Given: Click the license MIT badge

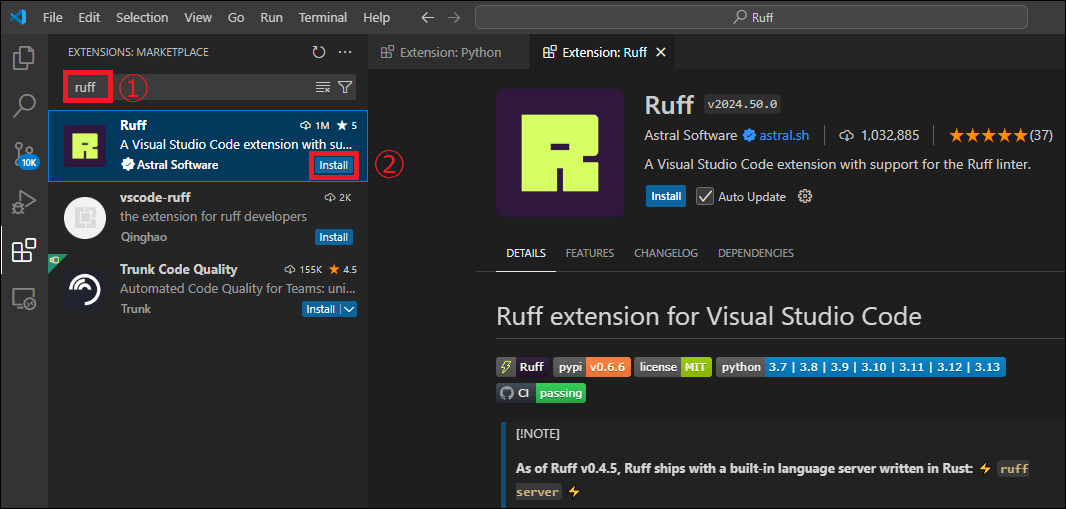Looking at the screenshot, I should 673,367.
